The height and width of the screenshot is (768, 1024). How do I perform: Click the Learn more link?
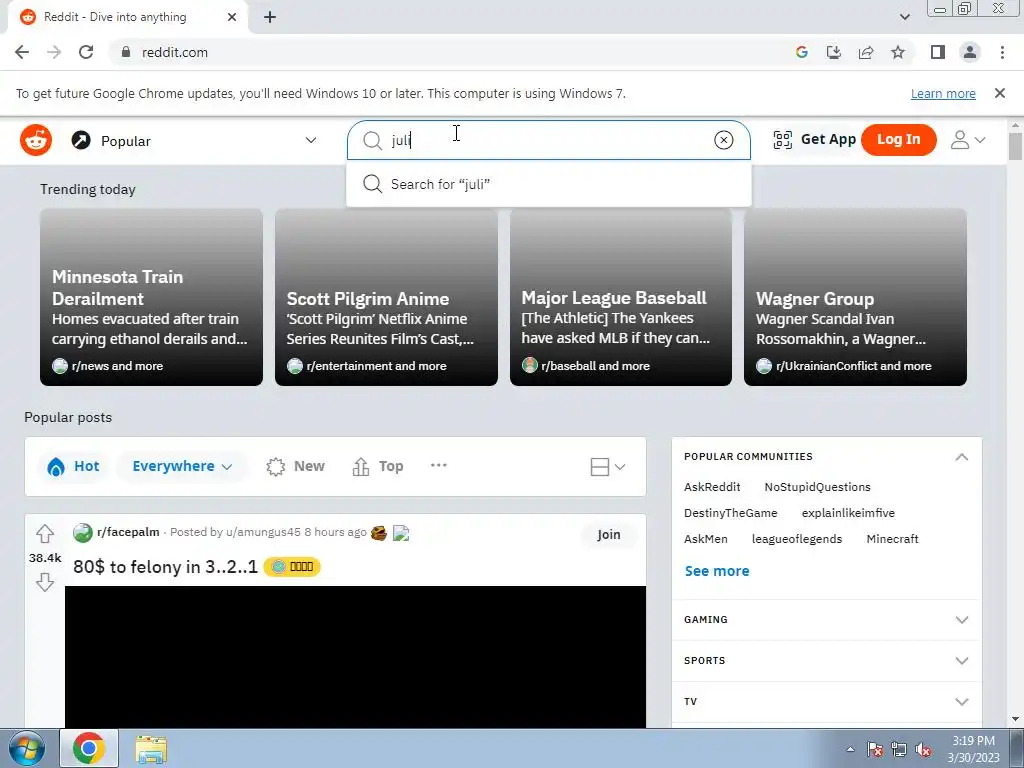[943, 93]
